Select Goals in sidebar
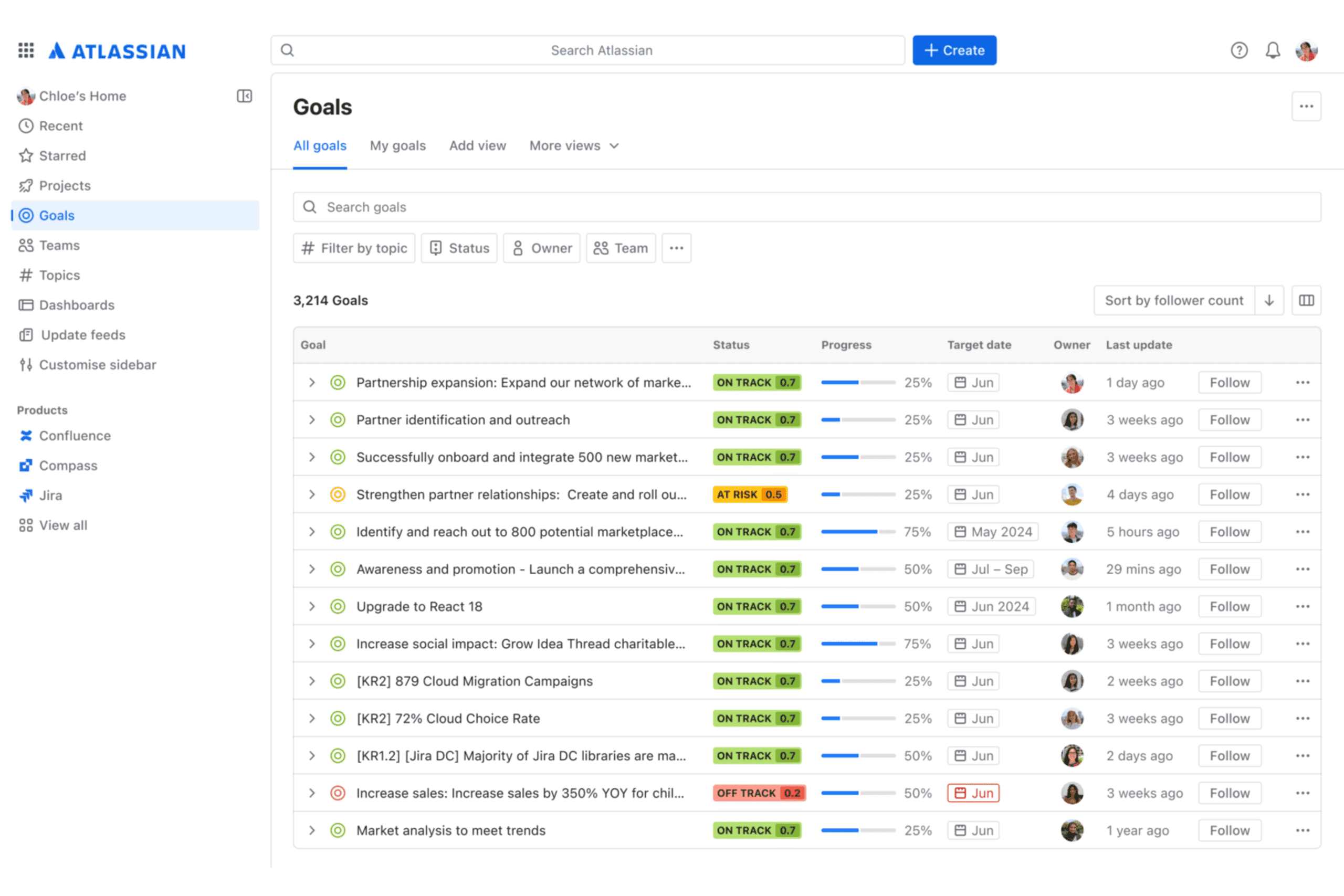The height and width of the screenshot is (896, 1344). coord(135,215)
